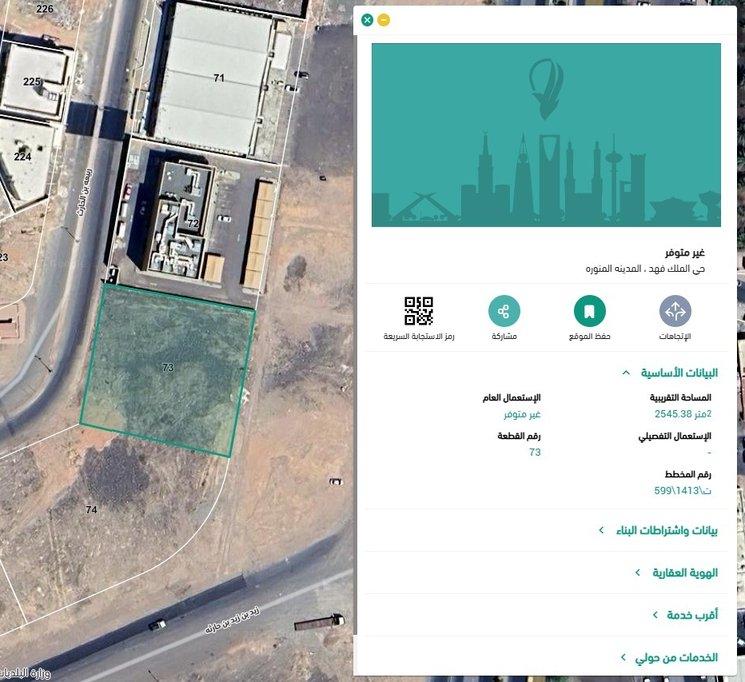Select parcel 74 on the map
The height and width of the screenshot is (682, 745).
(x=91, y=510)
